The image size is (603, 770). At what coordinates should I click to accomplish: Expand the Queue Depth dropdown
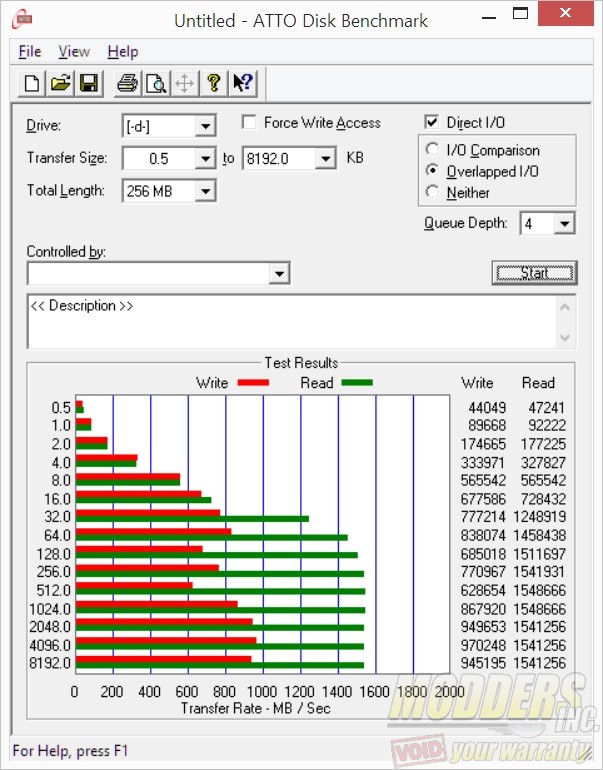pos(564,224)
